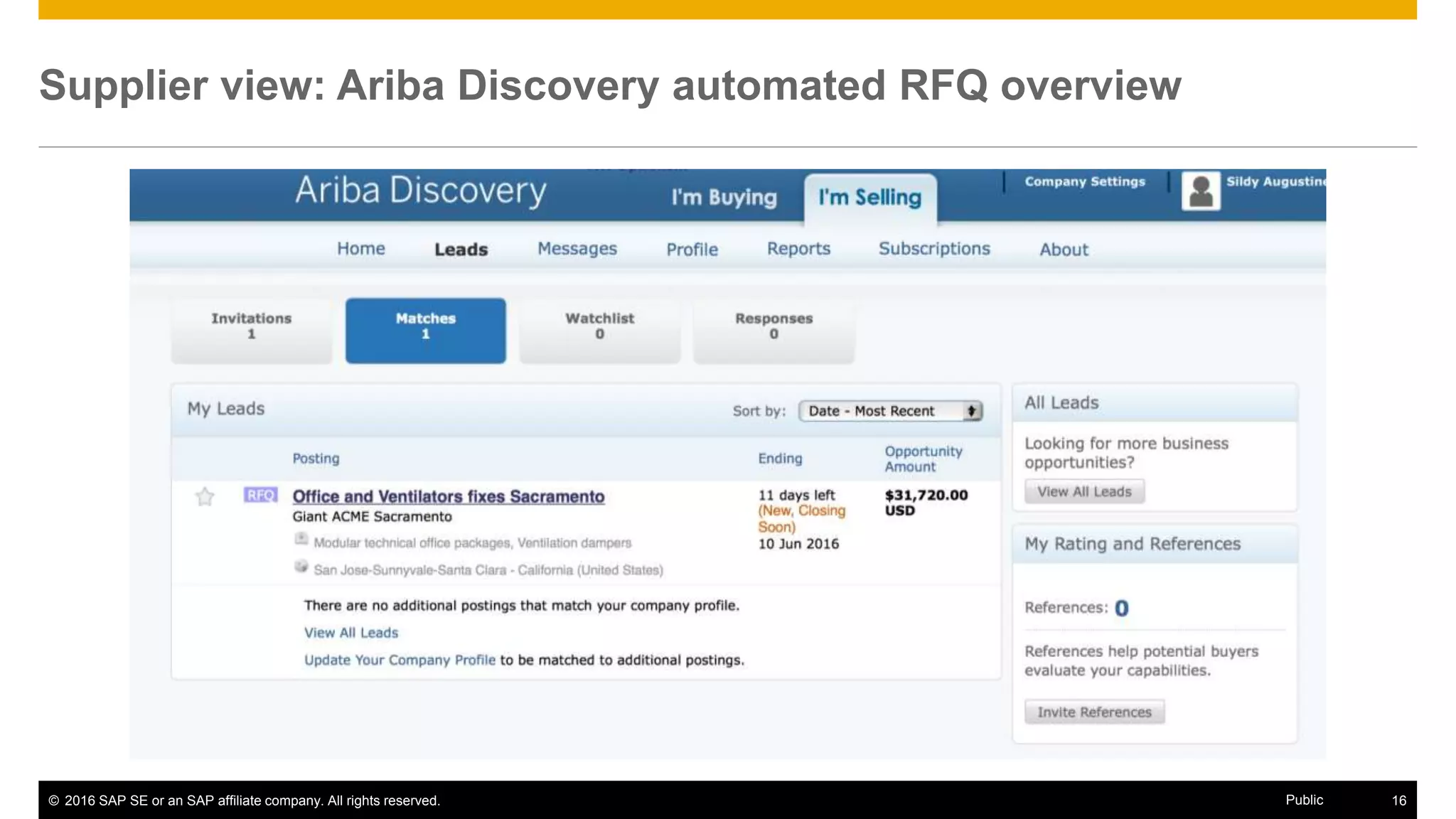Image resolution: width=1456 pixels, height=819 pixels.
Task: Go to Messages
Action: tap(577, 249)
